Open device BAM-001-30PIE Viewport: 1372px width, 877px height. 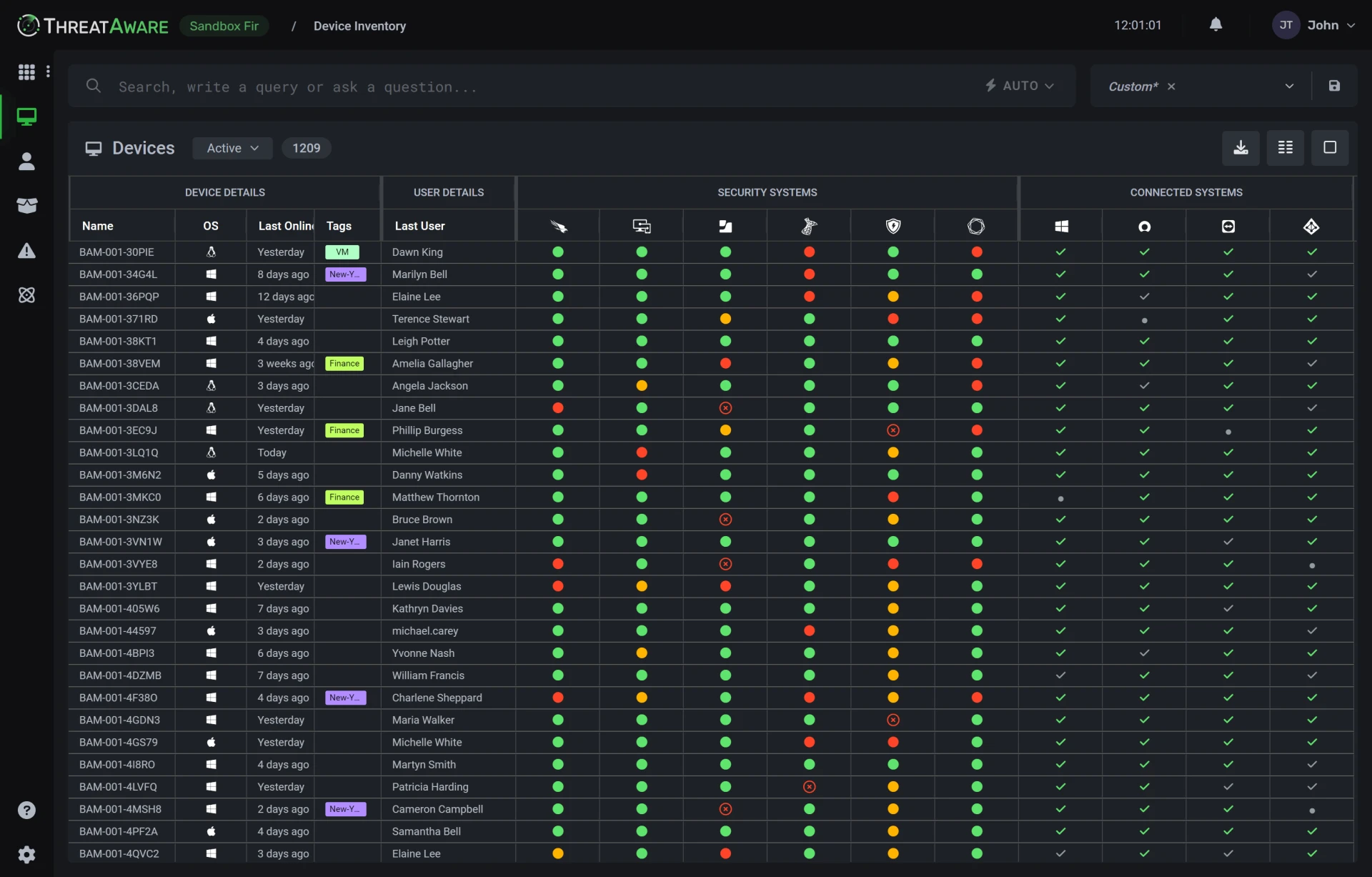pyautogui.click(x=116, y=252)
